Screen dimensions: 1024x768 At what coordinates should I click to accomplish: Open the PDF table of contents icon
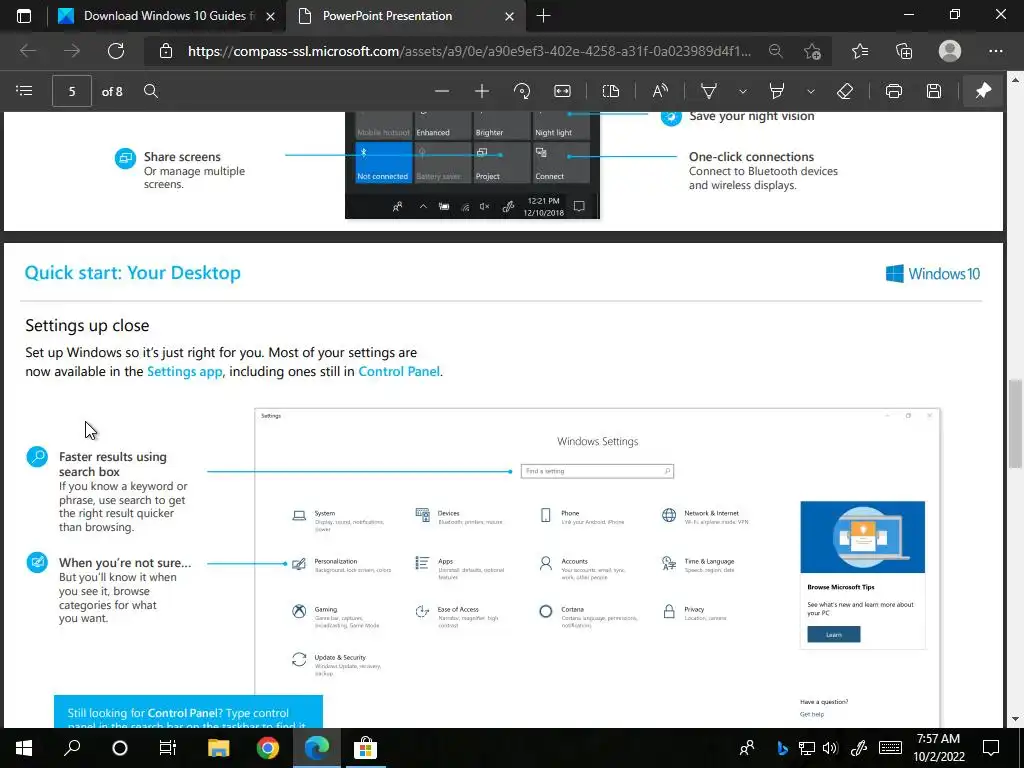coord(24,91)
